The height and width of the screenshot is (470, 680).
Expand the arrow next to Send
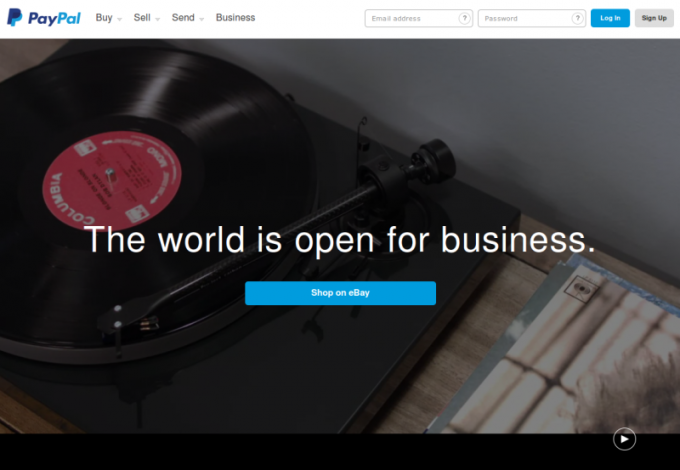pyautogui.click(x=201, y=19)
